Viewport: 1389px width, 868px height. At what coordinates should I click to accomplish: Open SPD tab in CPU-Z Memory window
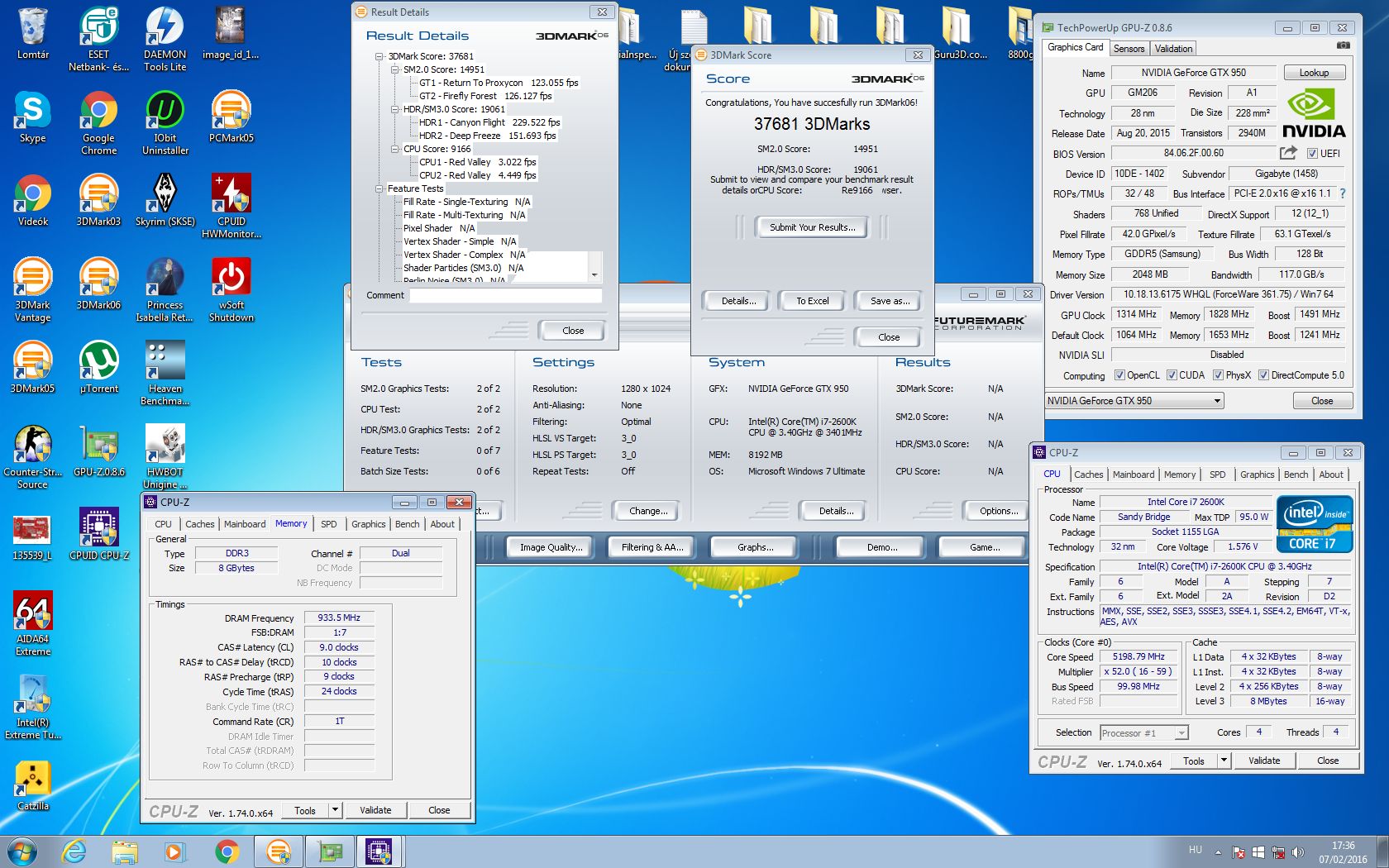click(x=329, y=524)
